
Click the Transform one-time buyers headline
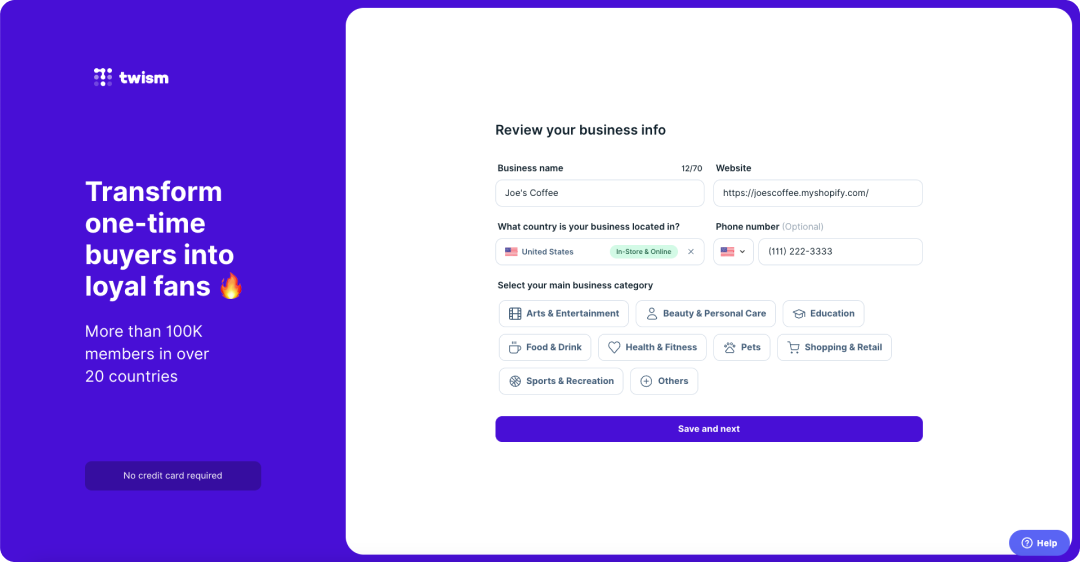click(x=164, y=239)
